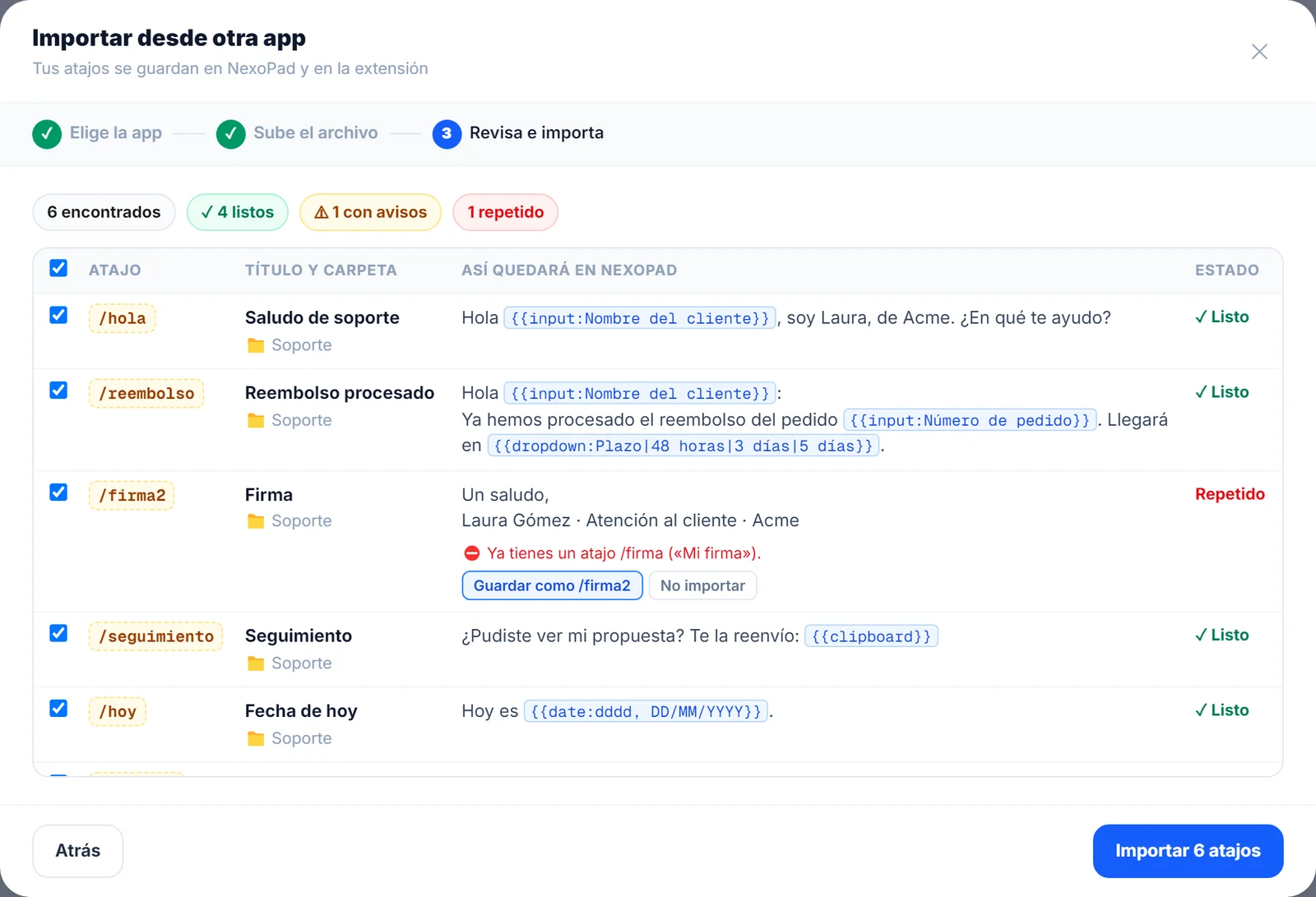Toggle the select-all checkbox in the table header
The height and width of the screenshot is (897, 1316).
point(58,268)
